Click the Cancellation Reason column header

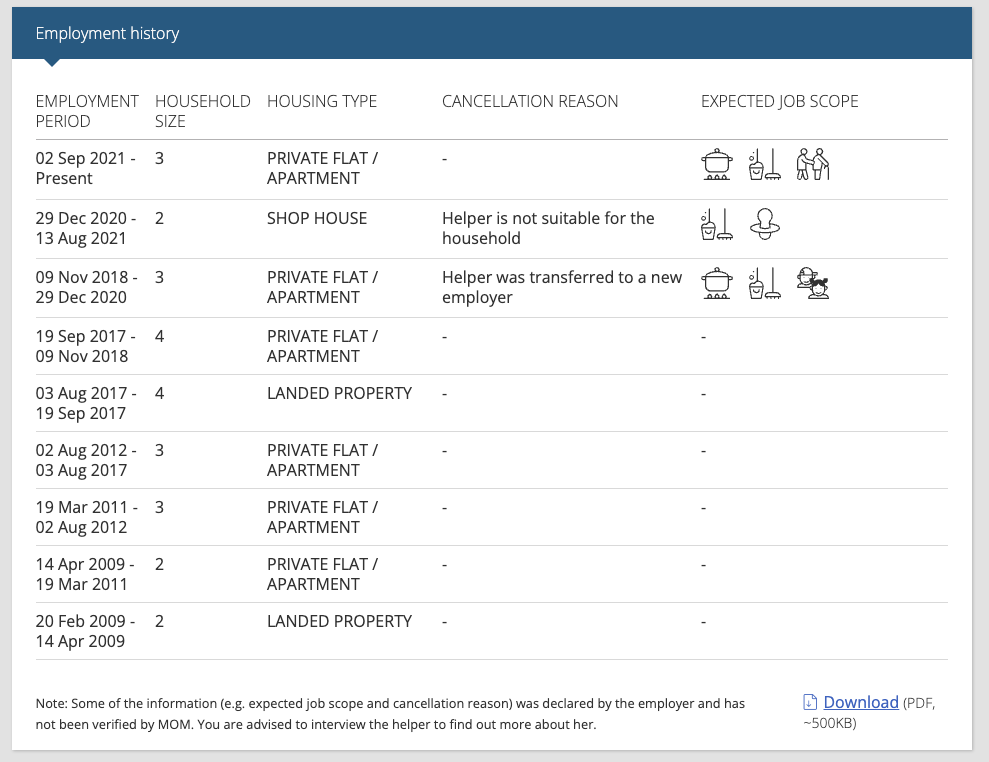[x=530, y=101]
